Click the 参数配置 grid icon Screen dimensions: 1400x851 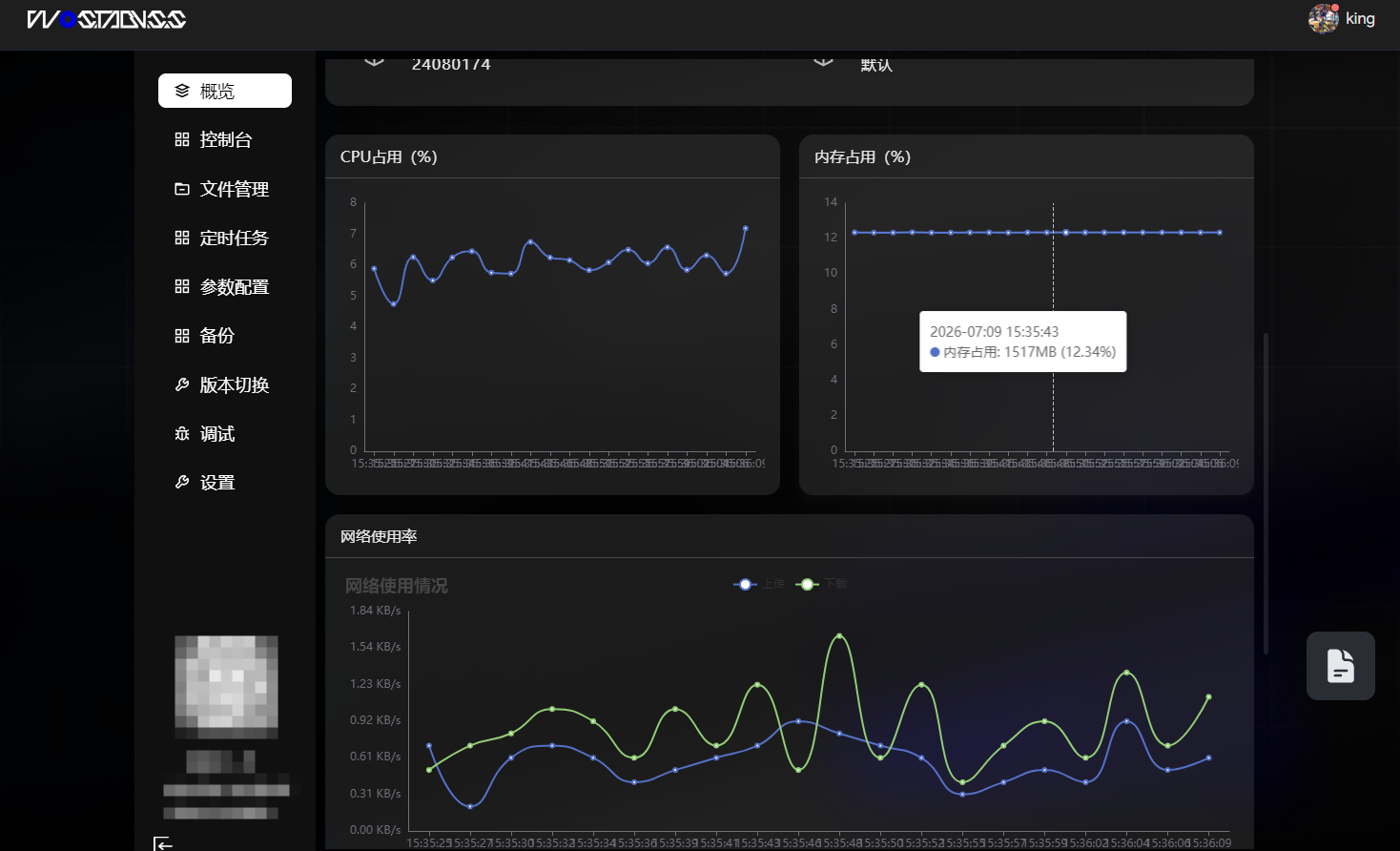(182, 286)
